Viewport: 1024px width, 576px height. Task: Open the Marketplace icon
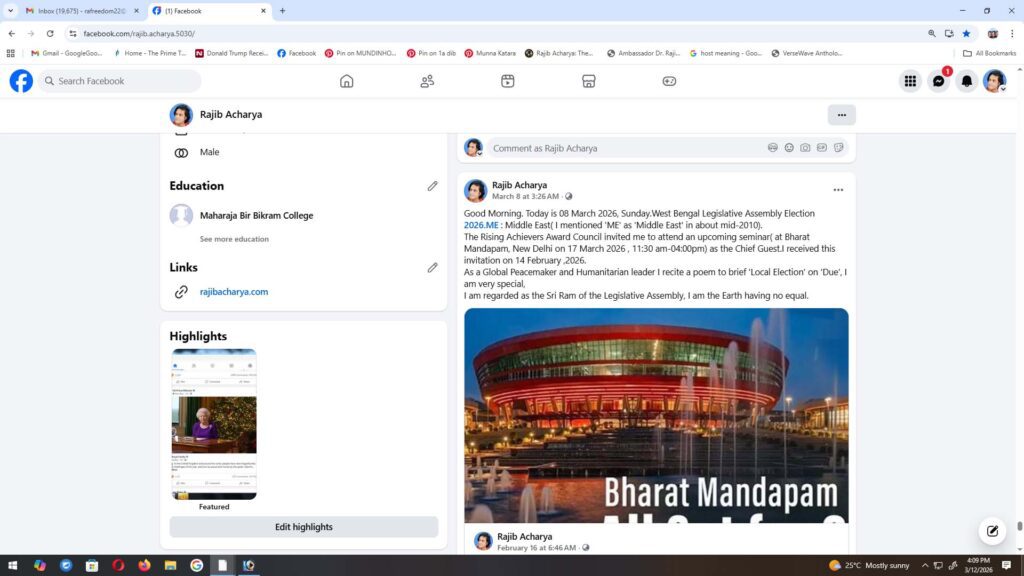[x=589, y=81]
